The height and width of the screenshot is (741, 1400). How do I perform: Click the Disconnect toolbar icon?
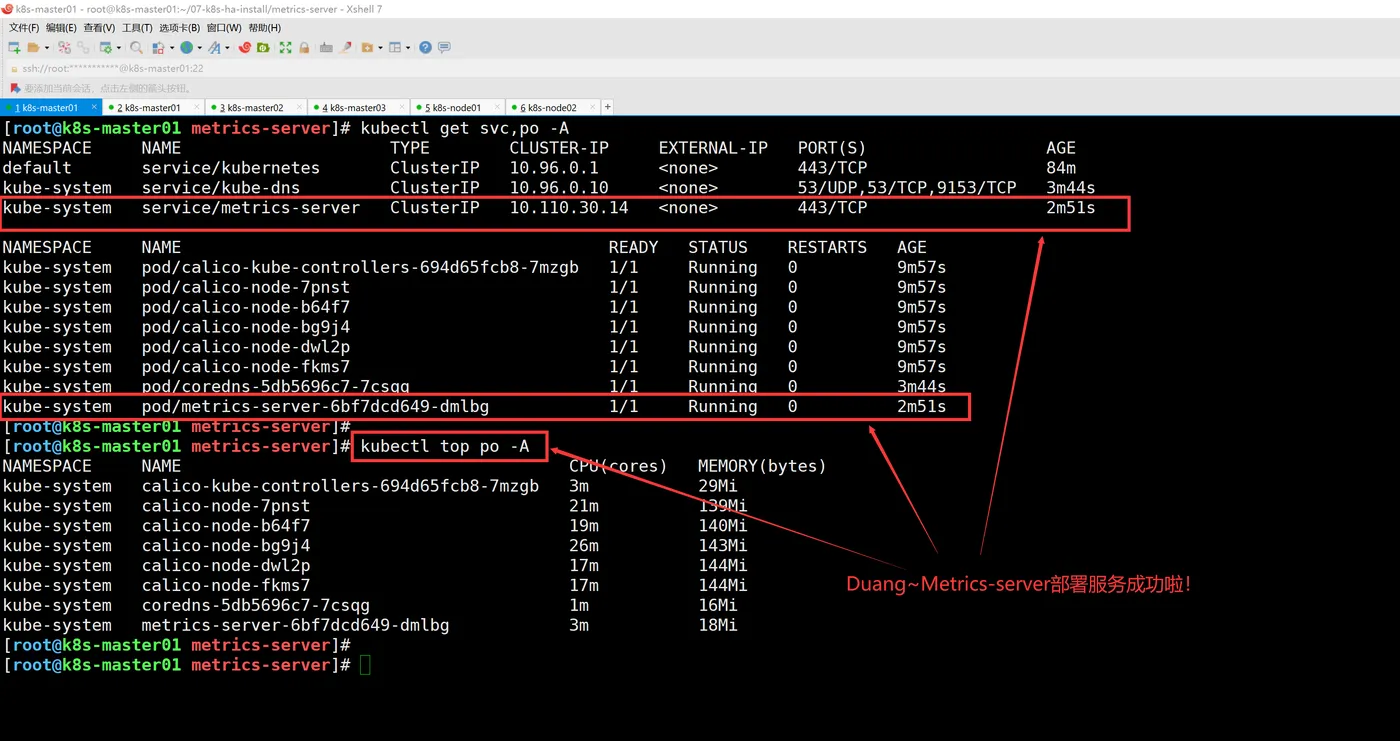[x=64, y=48]
